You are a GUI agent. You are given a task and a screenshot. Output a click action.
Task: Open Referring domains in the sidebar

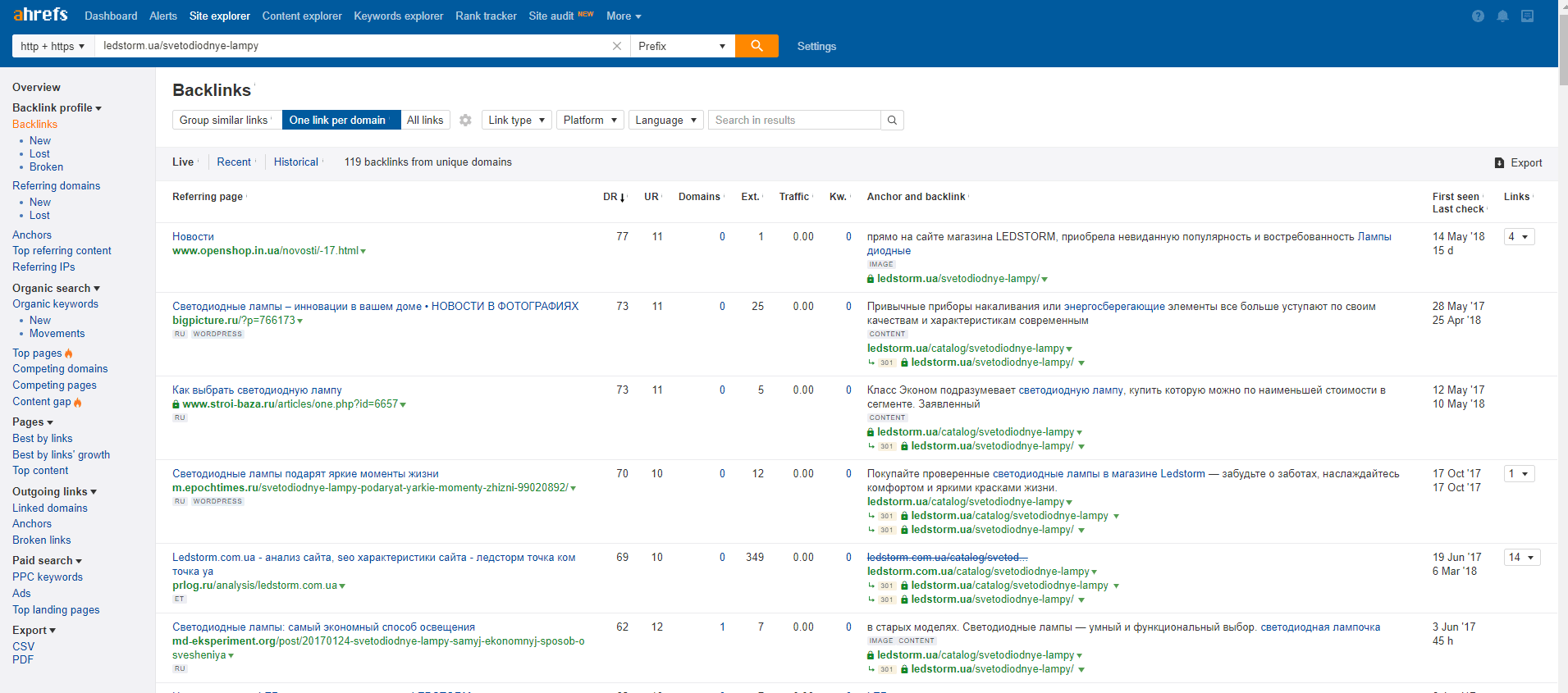tap(57, 186)
